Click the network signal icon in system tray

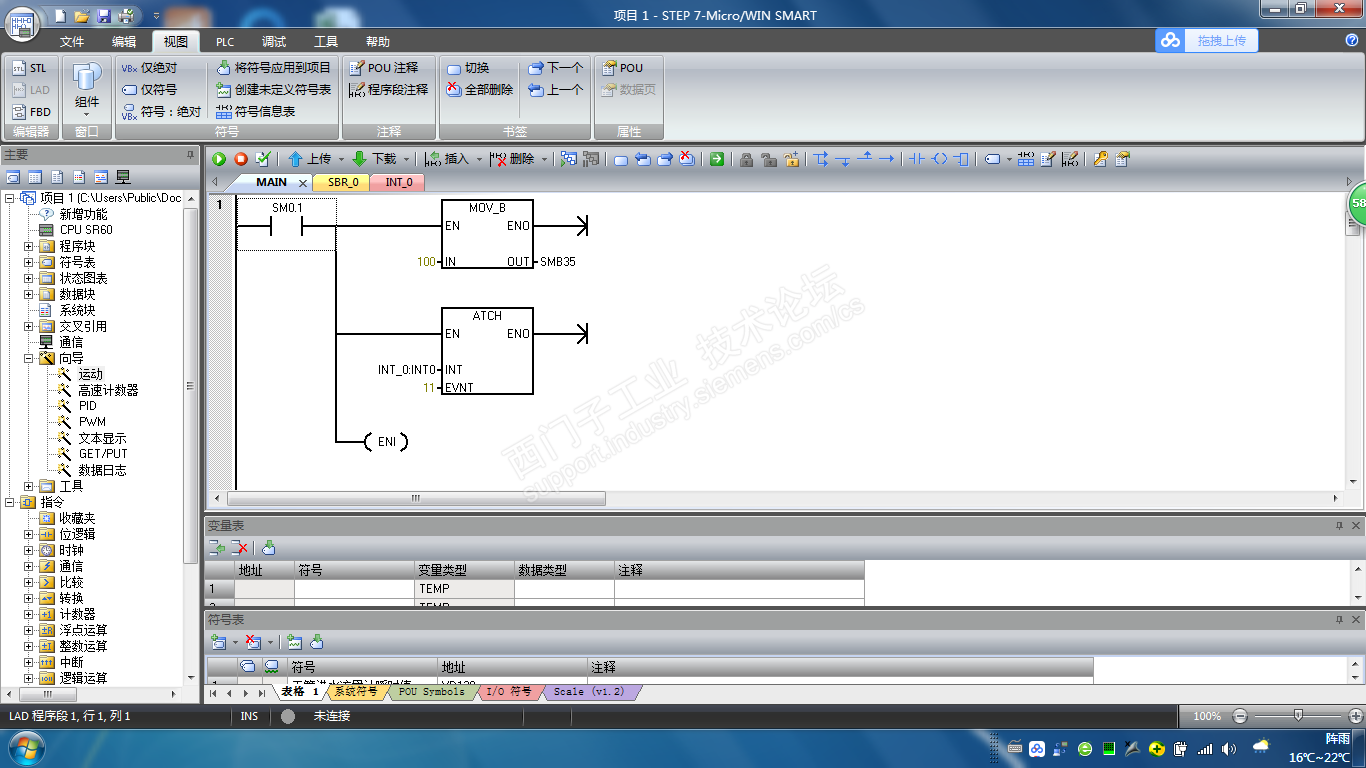coord(1205,749)
